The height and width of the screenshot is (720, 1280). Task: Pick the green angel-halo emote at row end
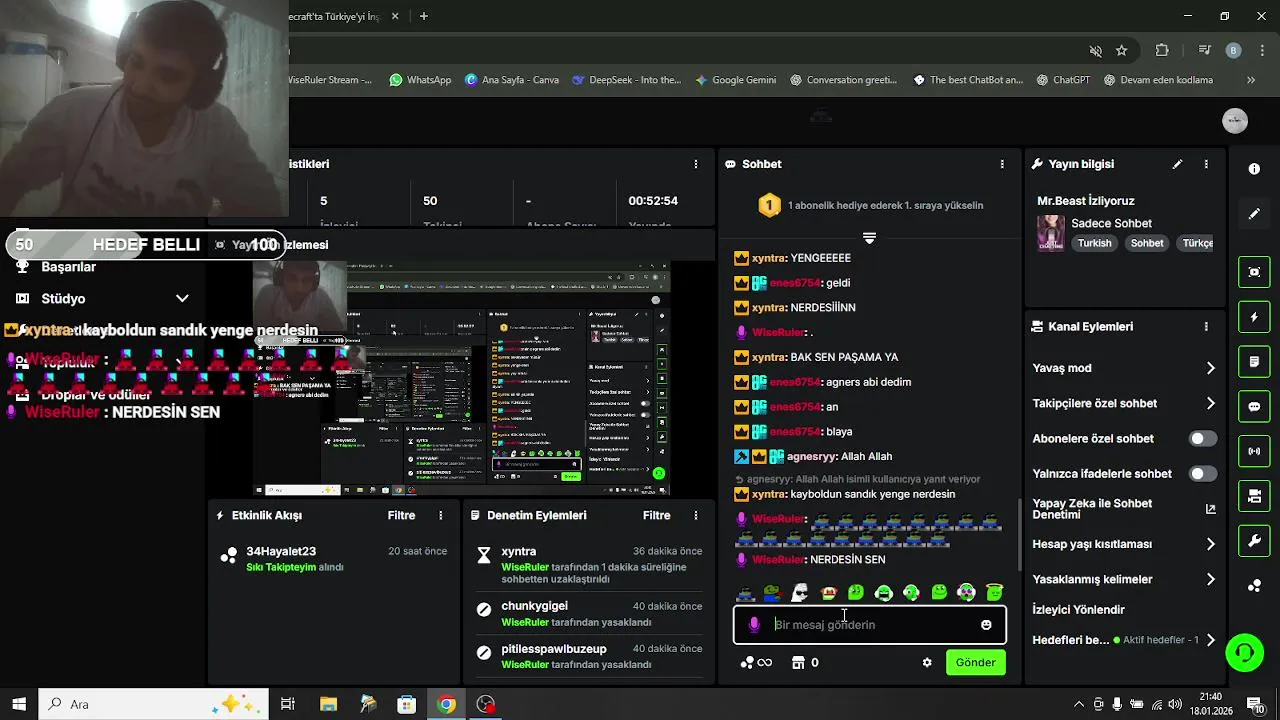994,593
